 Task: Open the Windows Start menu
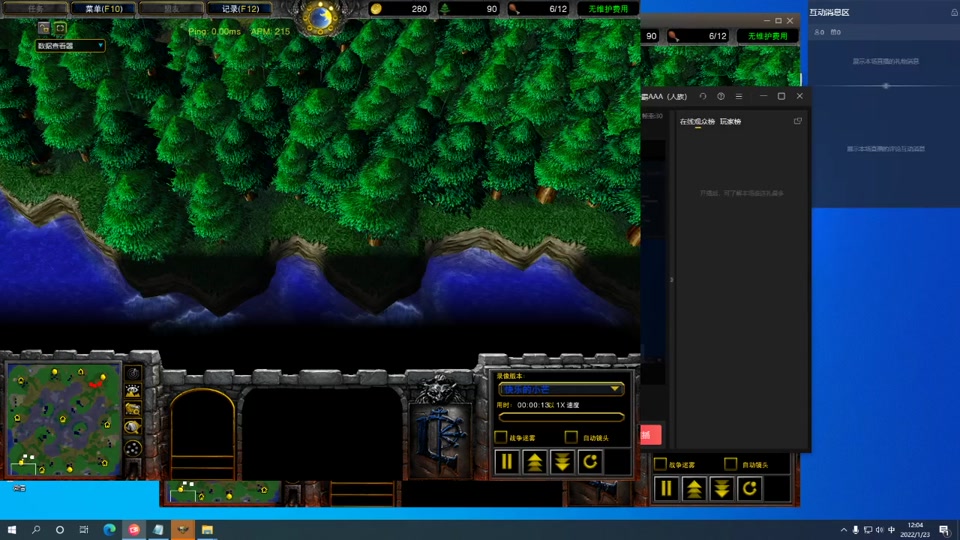12,530
